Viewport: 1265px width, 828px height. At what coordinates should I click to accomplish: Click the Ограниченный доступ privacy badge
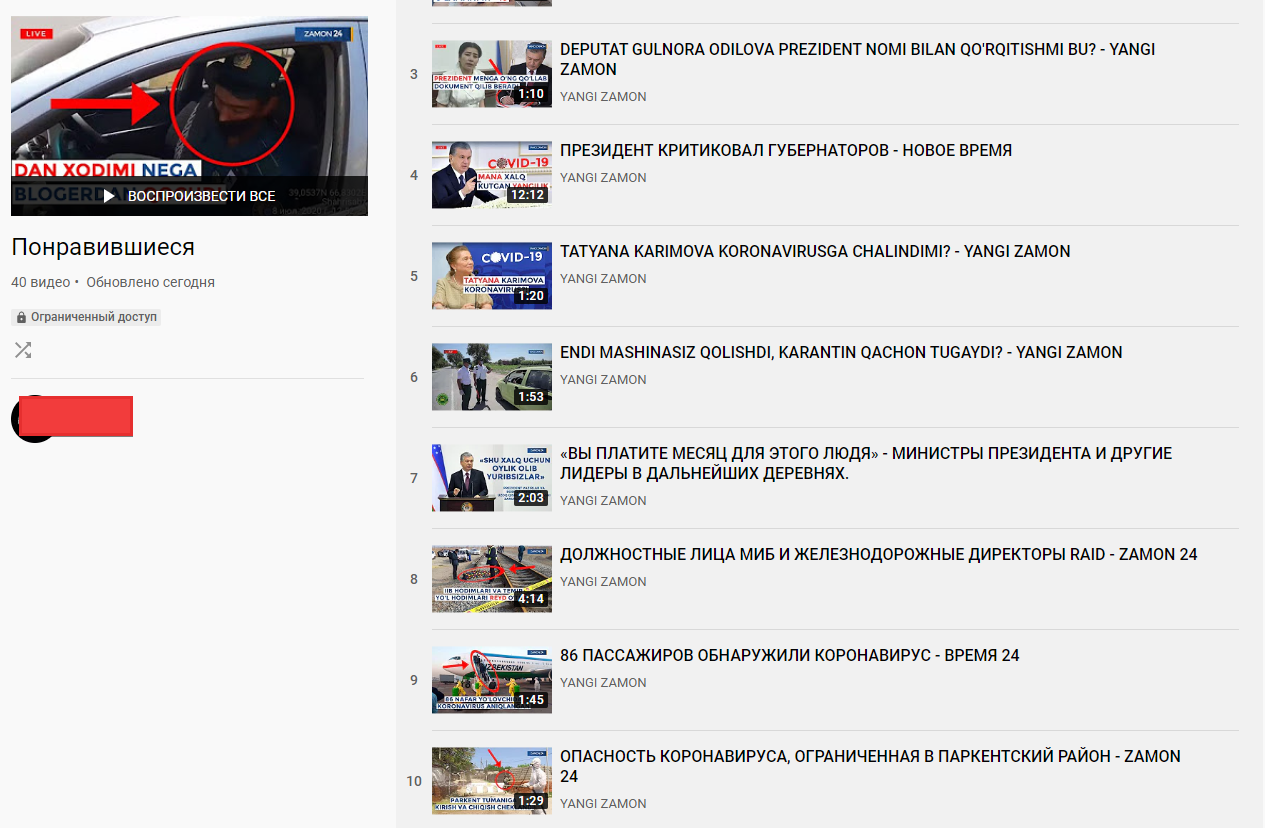point(86,317)
